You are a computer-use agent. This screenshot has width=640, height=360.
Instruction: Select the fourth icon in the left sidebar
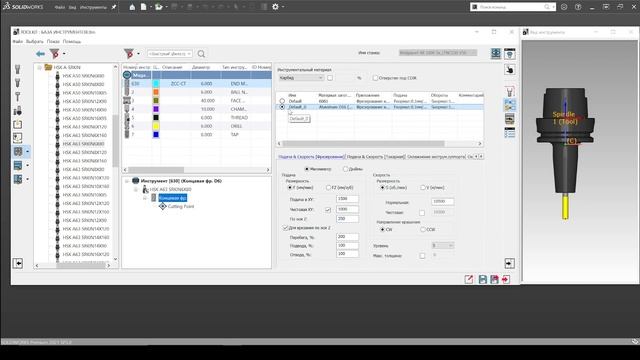[x=18, y=110]
